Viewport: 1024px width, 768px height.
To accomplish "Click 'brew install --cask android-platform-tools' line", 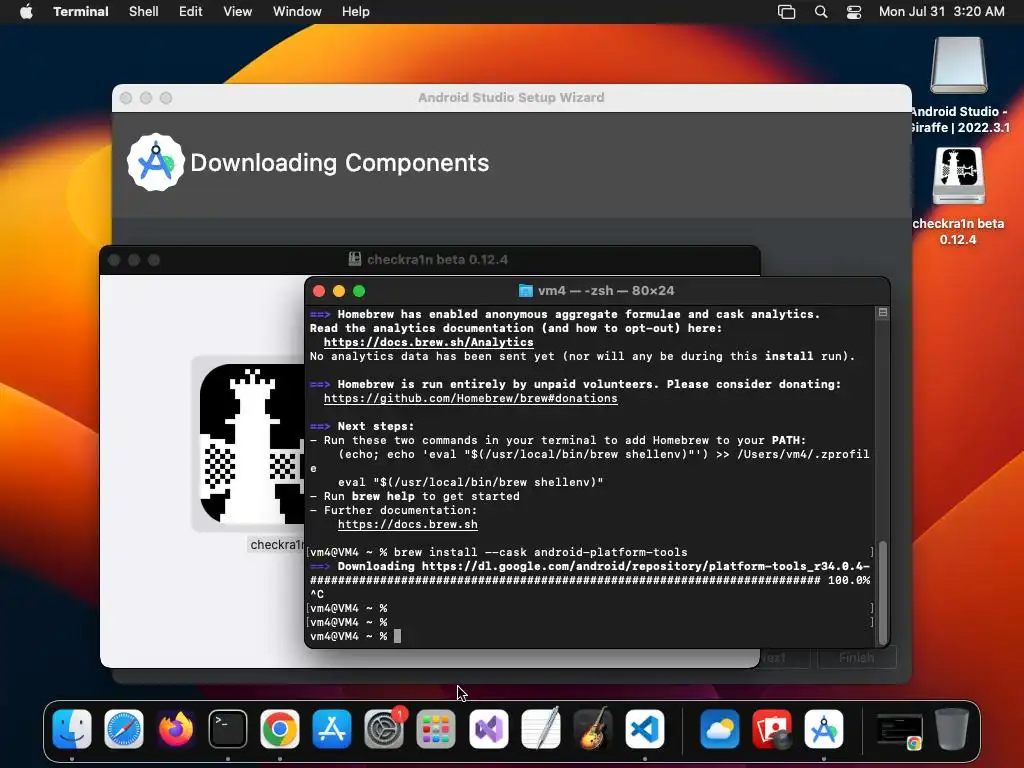I will 498,552.
